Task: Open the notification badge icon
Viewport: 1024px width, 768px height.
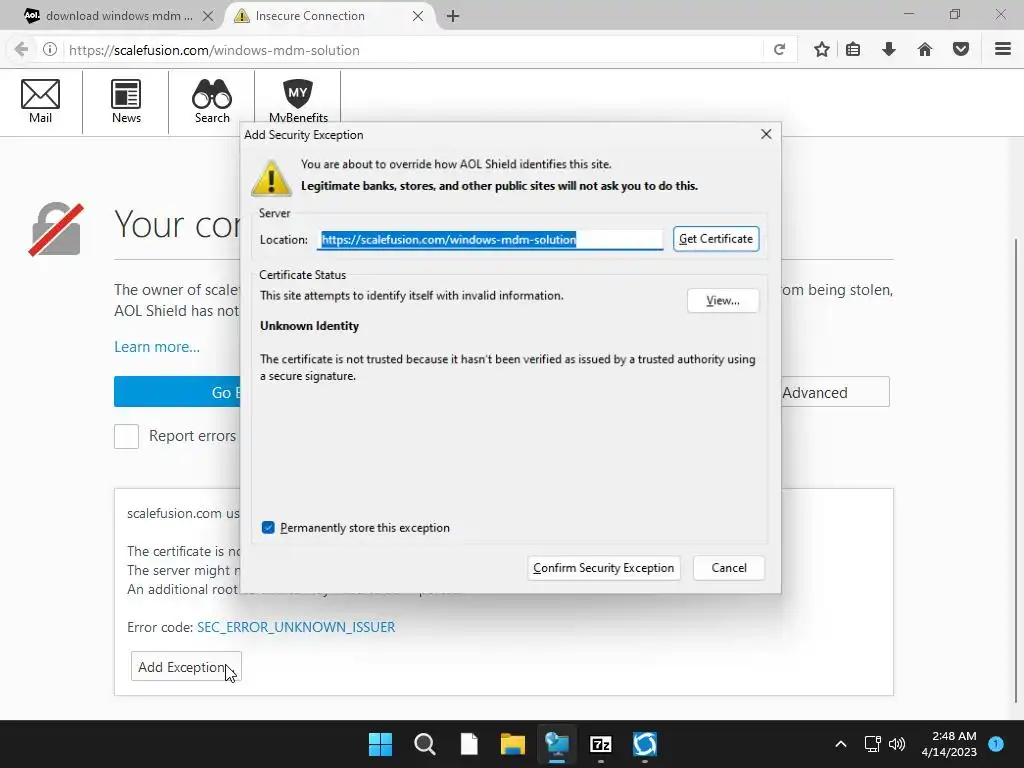Action: pyautogui.click(x=996, y=743)
